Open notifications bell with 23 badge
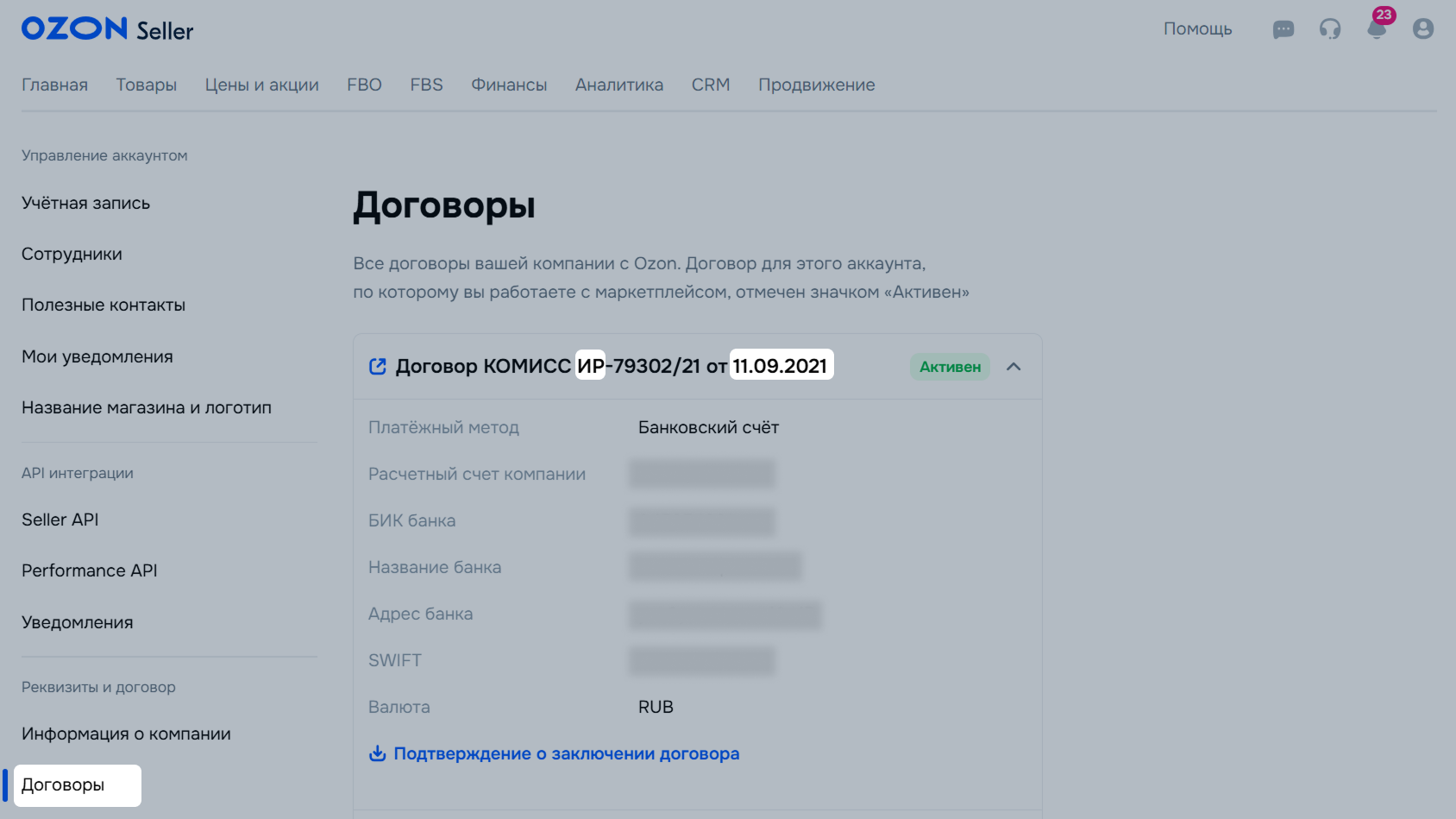Screen dimensions: 1456x819 coord(1378,28)
